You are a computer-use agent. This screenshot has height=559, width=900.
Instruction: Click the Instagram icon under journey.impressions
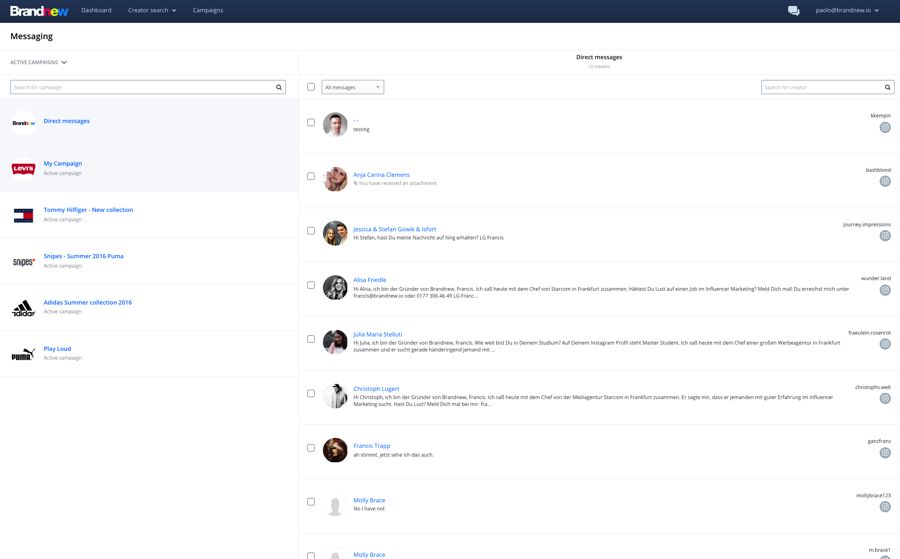point(885,236)
